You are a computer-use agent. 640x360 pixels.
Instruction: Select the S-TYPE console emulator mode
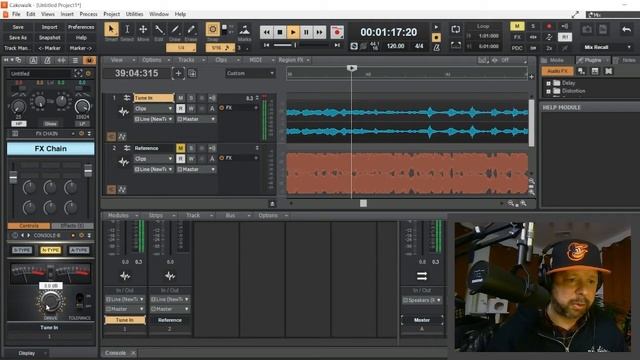22,250
